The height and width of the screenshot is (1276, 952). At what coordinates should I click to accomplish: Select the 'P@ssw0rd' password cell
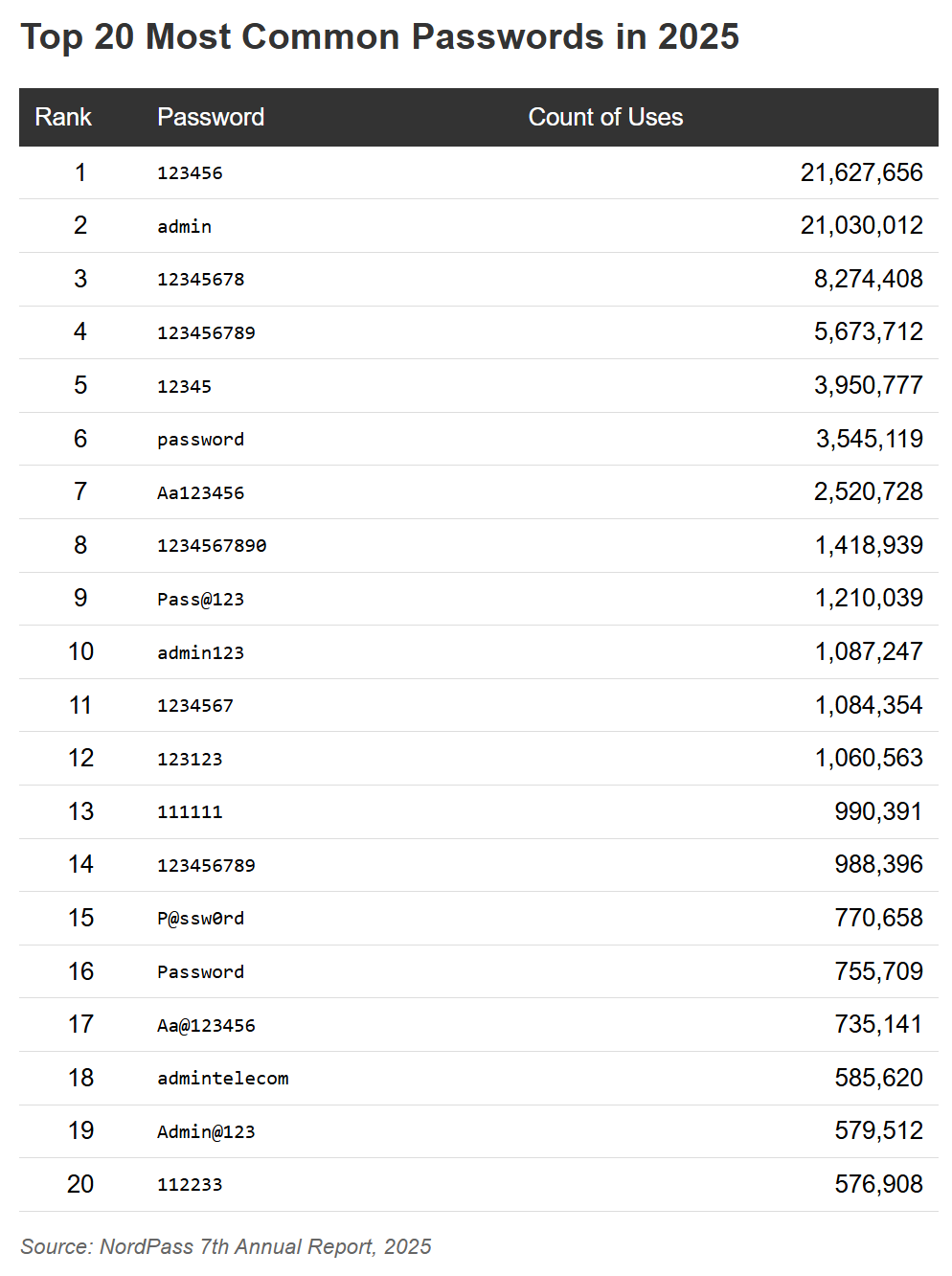(x=201, y=918)
